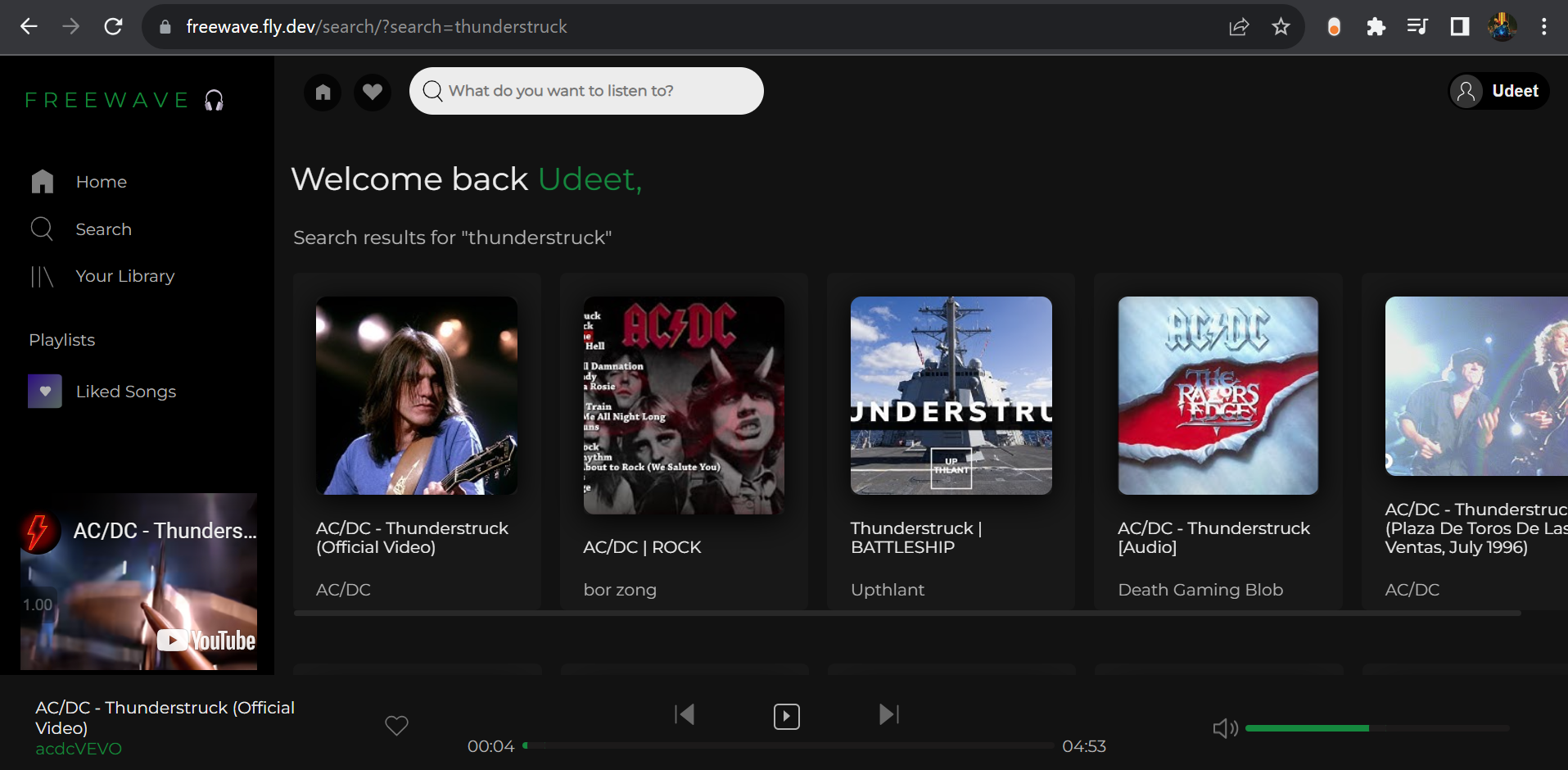Open the Chrome profile avatar

tap(1502, 27)
